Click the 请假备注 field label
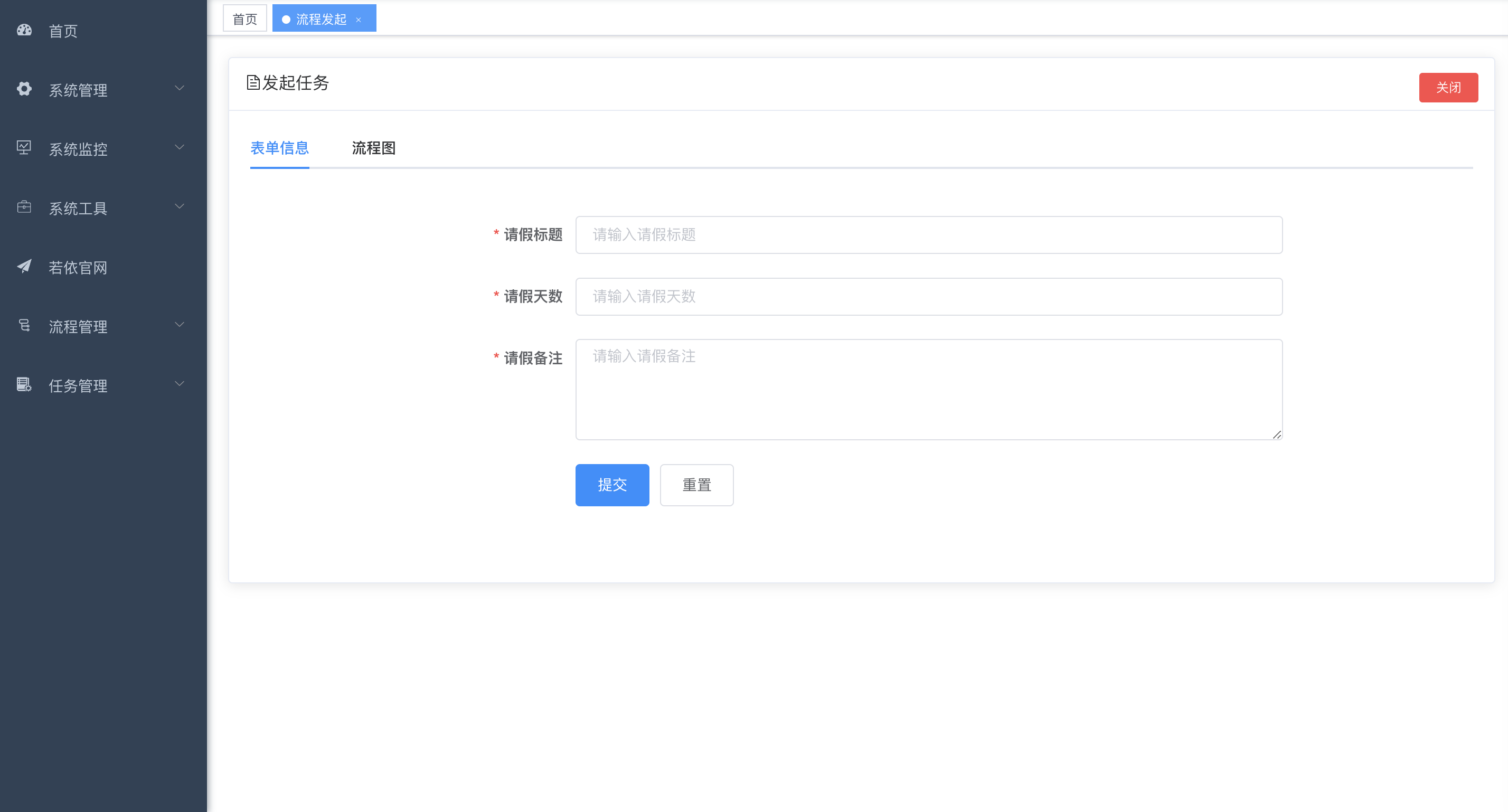This screenshot has height=812, width=1508. pos(533,358)
